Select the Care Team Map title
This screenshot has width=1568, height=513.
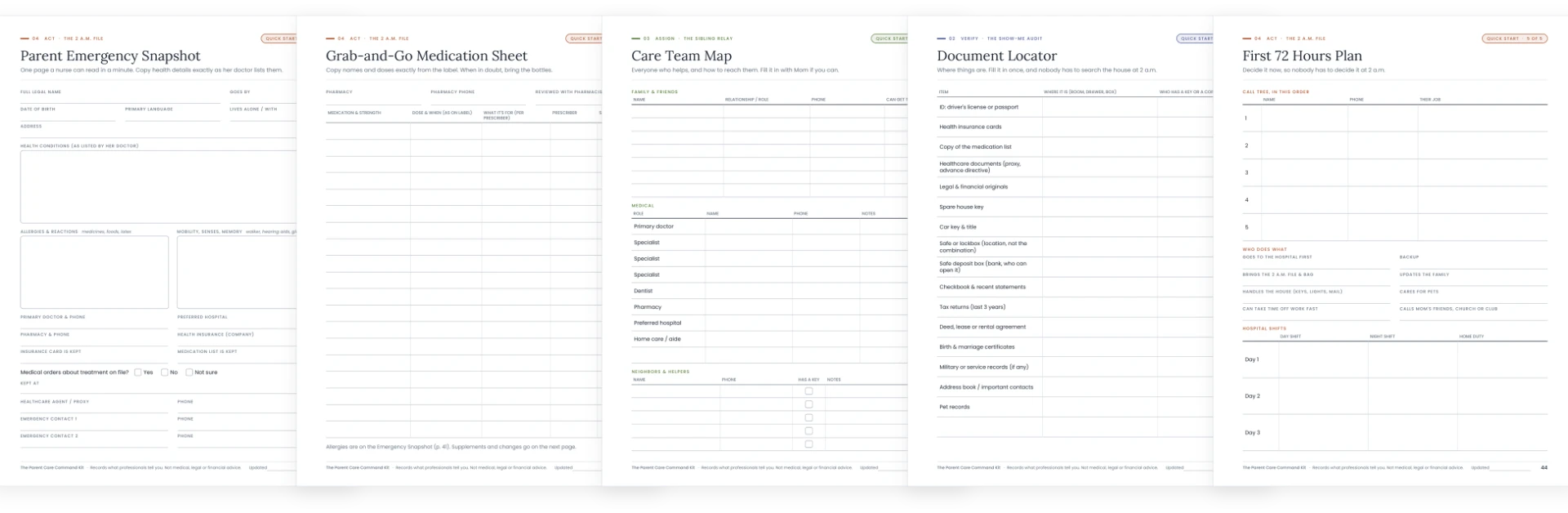pos(681,56)
